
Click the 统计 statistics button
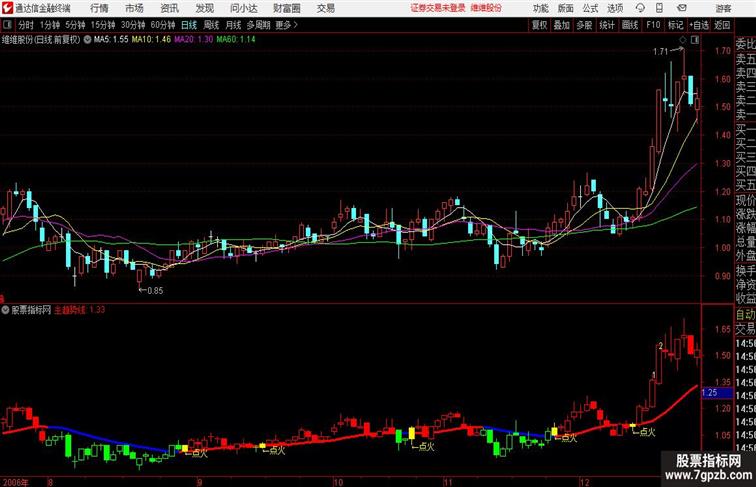point(607,25)
